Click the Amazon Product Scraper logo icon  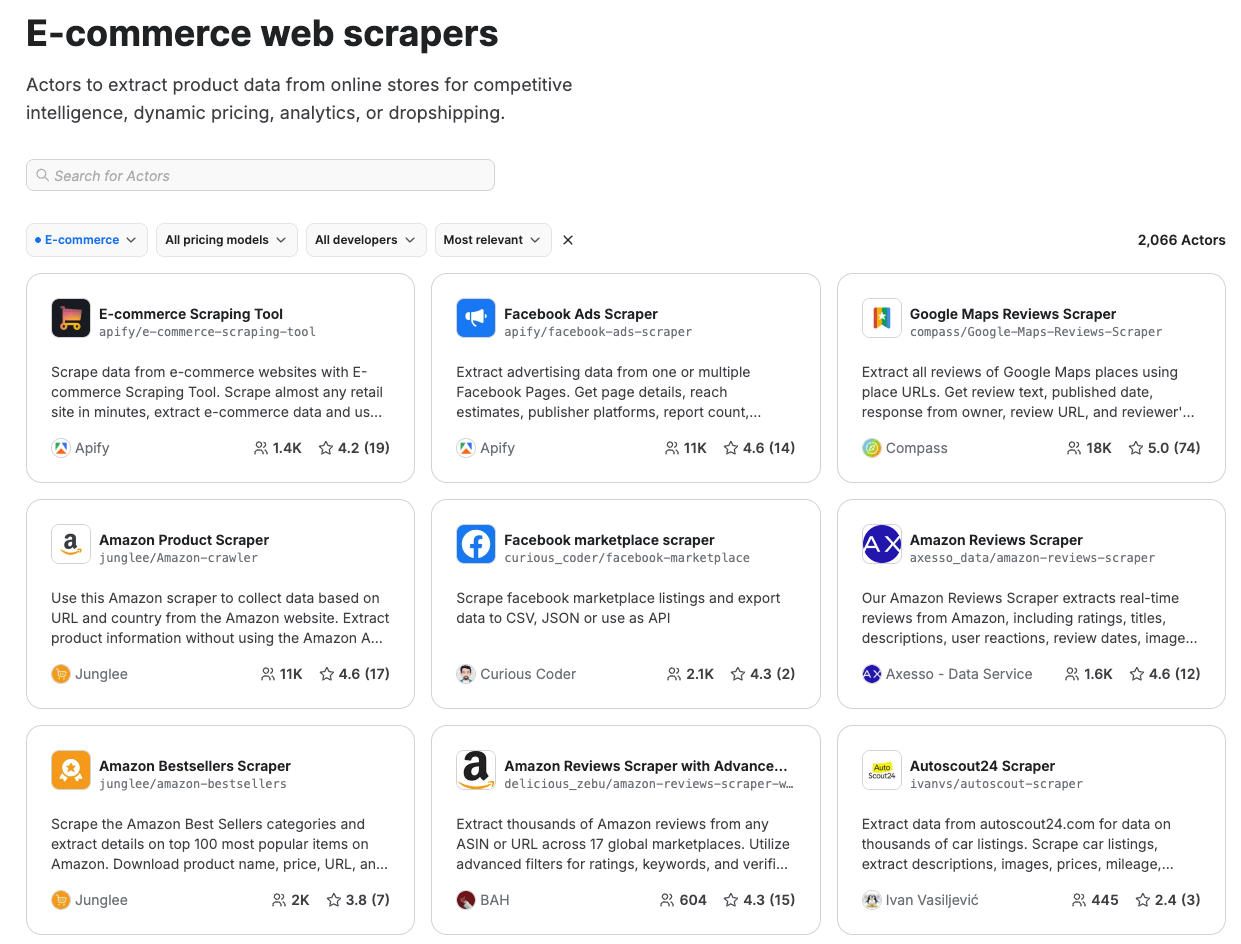point(70,544)
